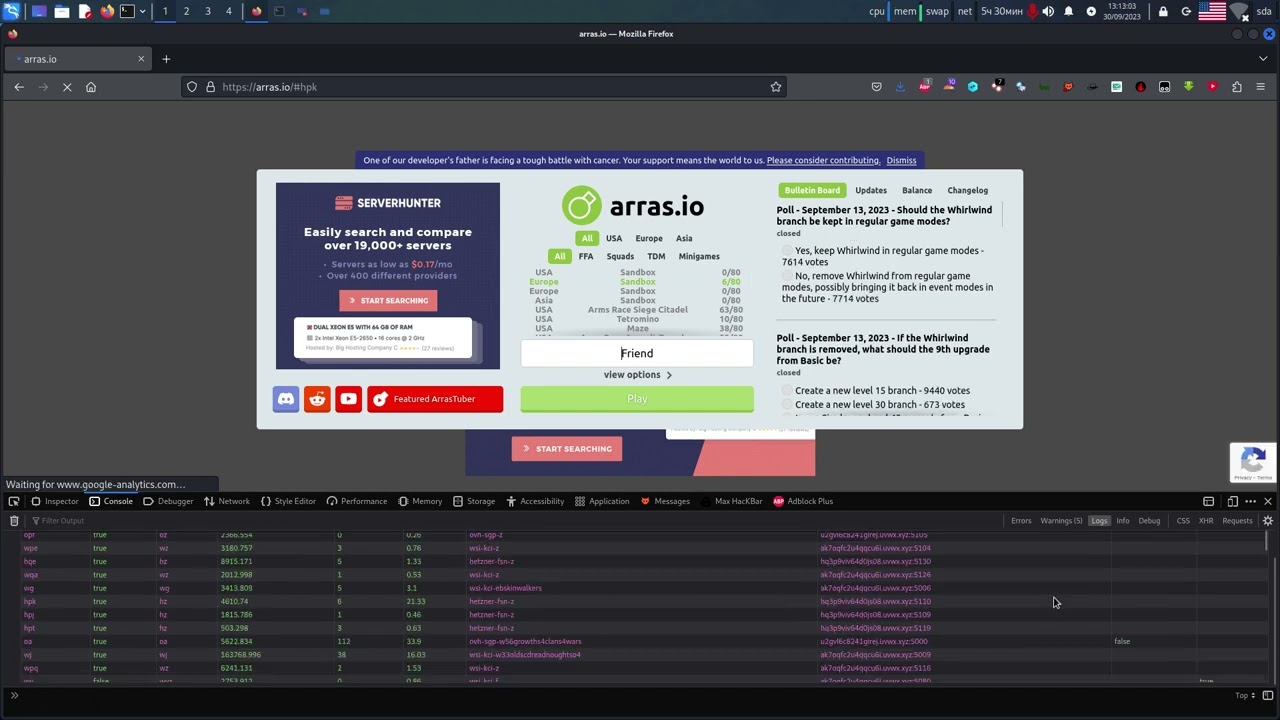Stop loading the page
1280x720 pixels.
[67, 87]
